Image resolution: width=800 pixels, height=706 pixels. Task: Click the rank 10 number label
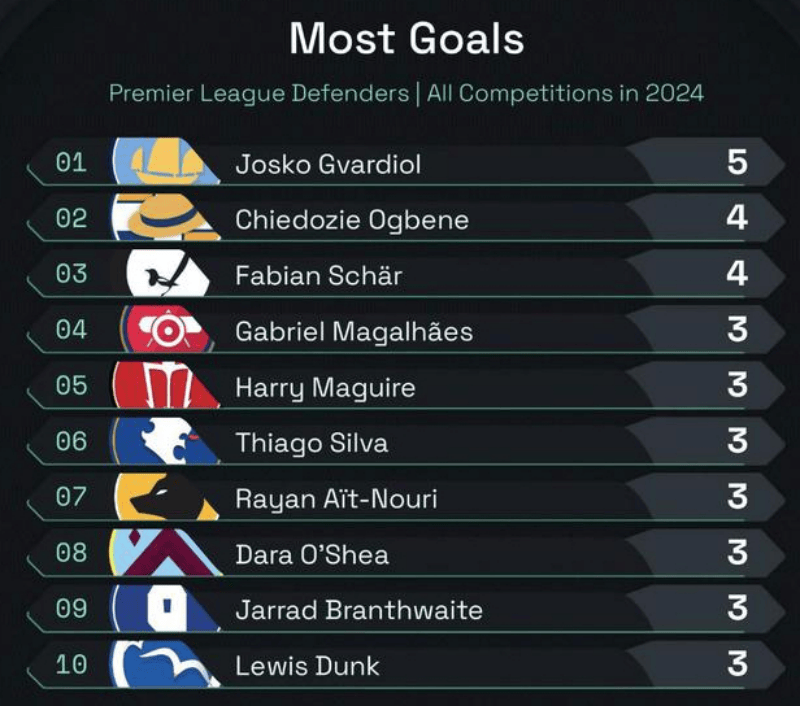coord(71,665)
